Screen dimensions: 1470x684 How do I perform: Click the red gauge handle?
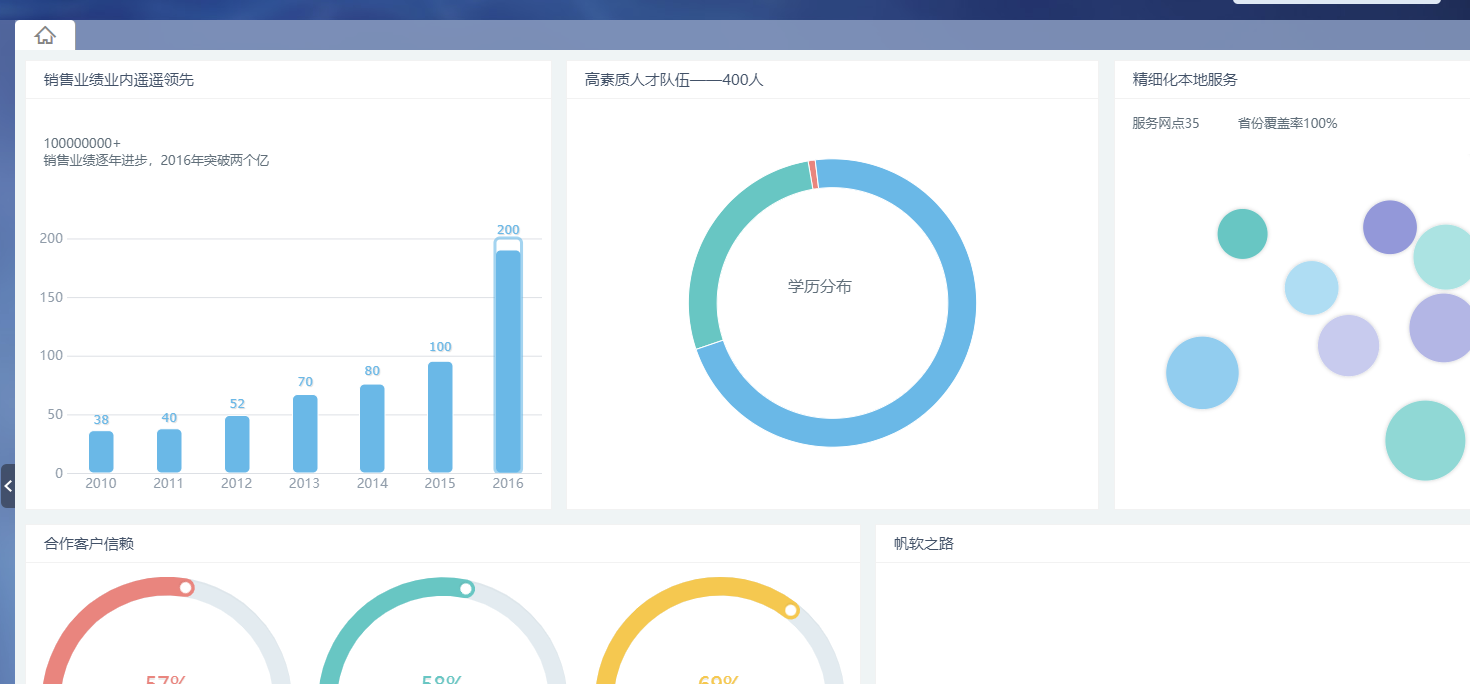point(186,588)
